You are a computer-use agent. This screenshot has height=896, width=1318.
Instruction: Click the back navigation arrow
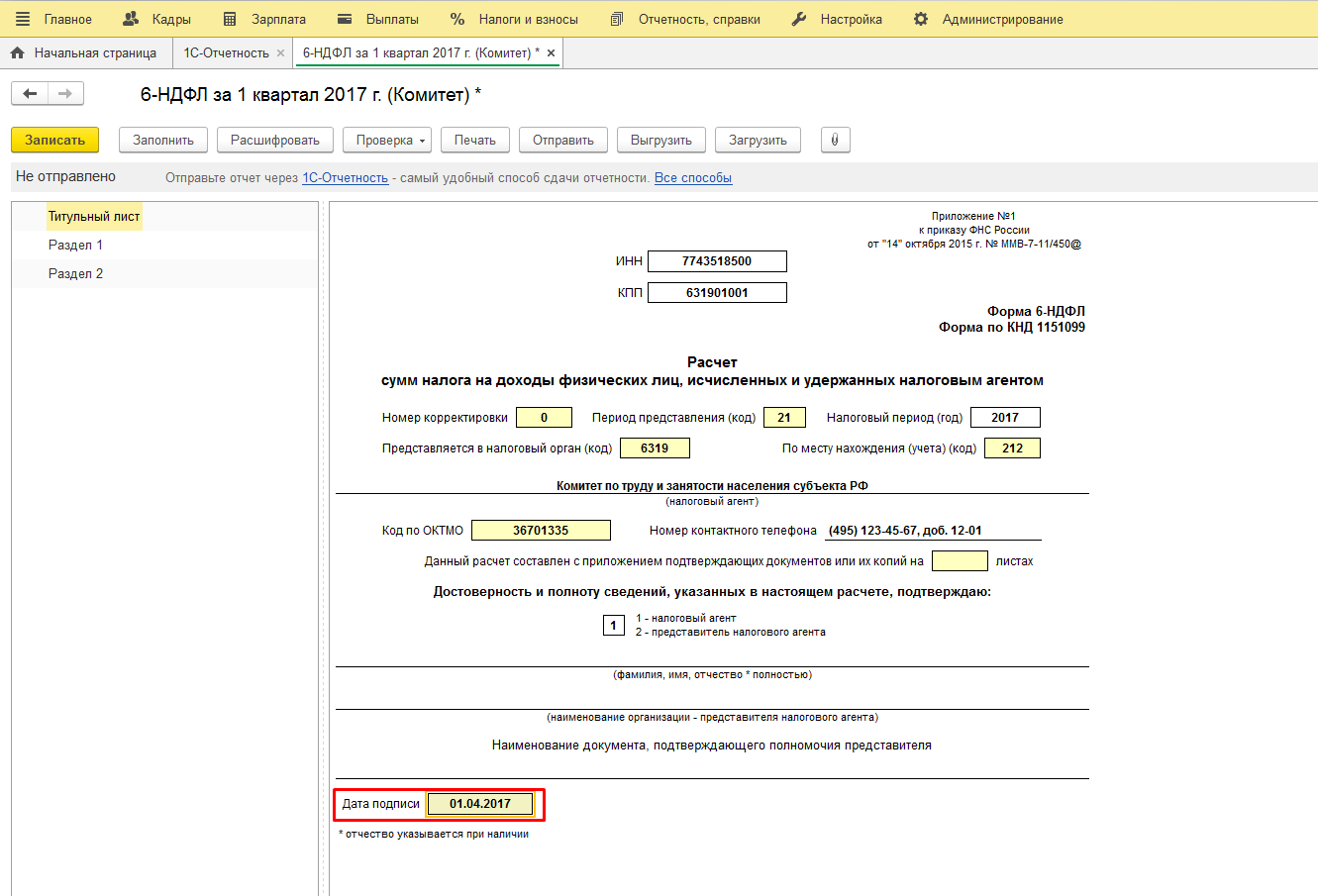click(30, 94)
